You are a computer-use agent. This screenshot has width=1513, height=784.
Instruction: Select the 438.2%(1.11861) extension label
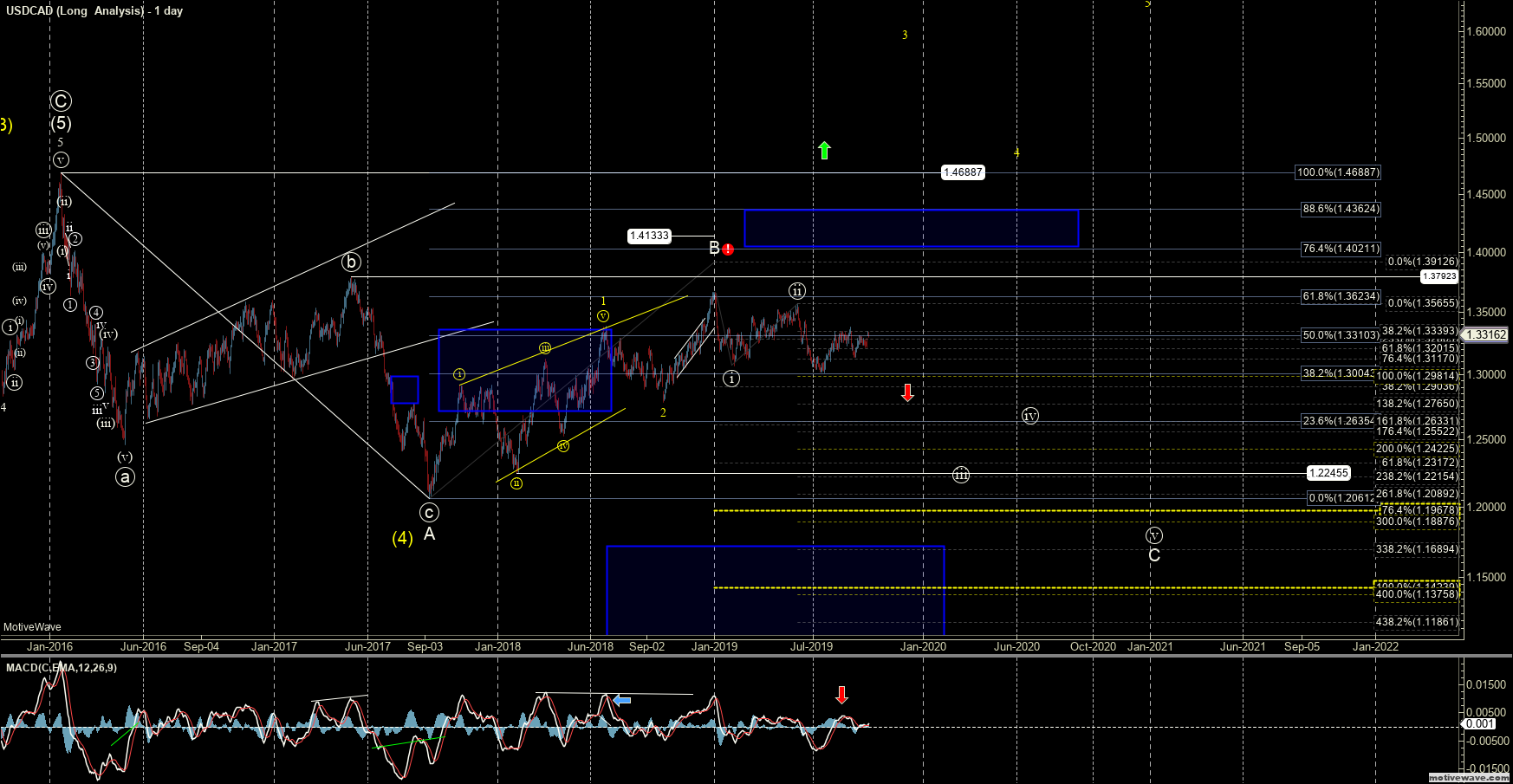(x=1417, y=622)
